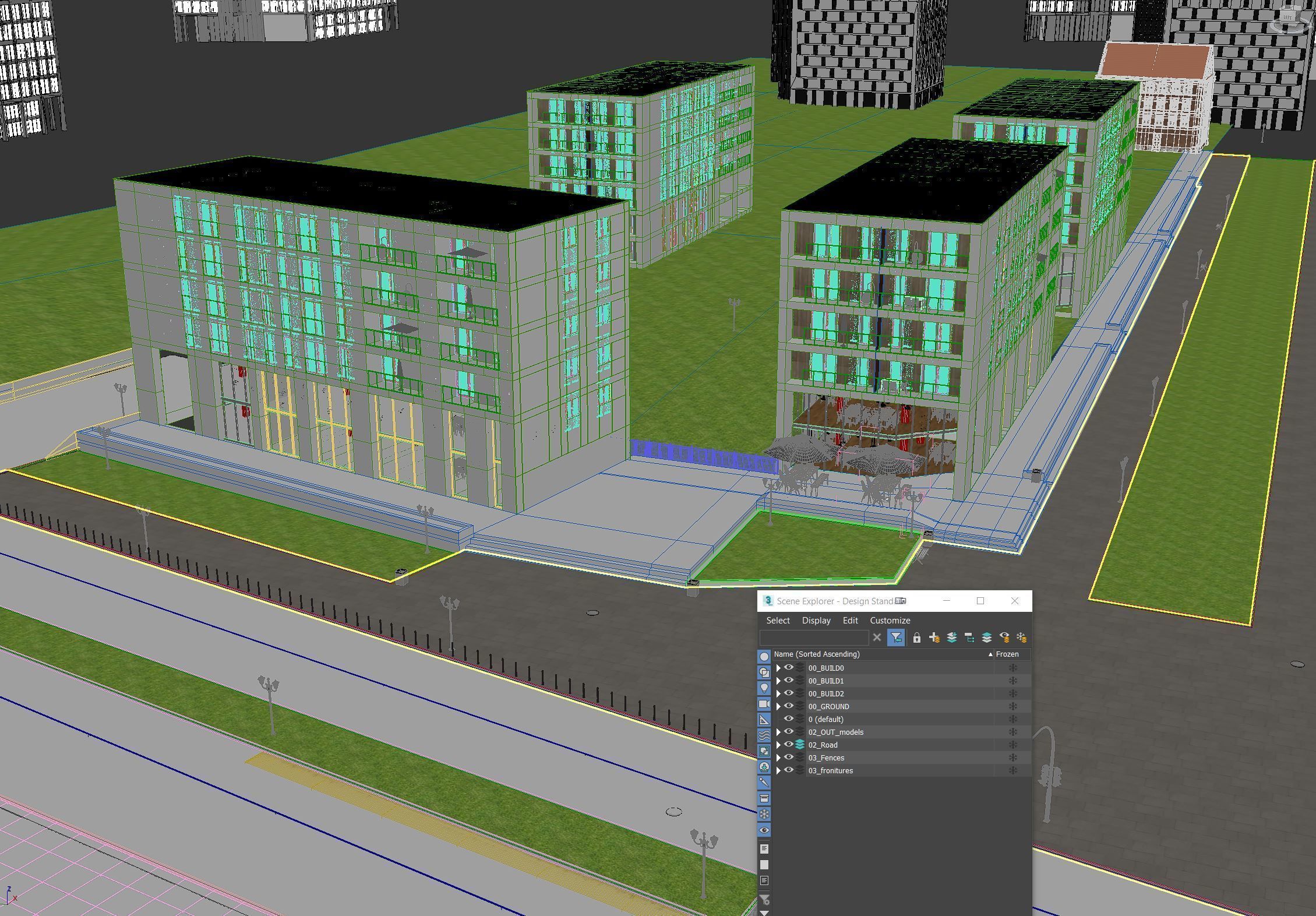The image size is (1316, 916).
Task: Toggle the display bones filter icon
Action: pyautogui.click(x=764, y=783)
